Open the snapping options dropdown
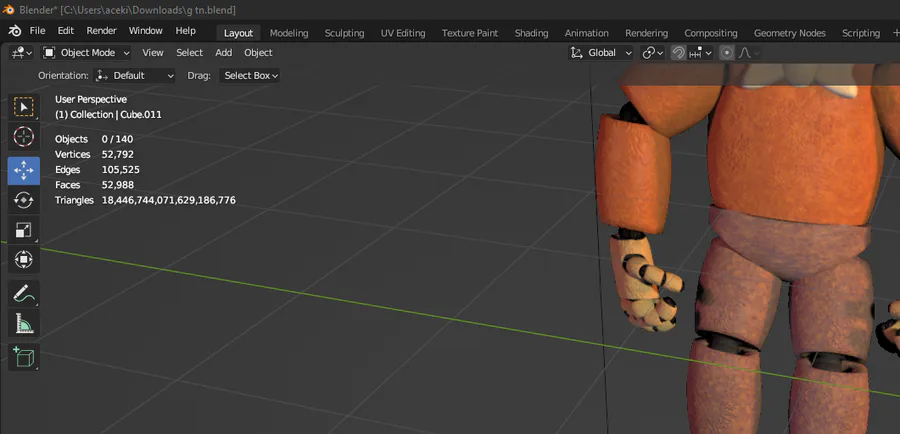The height and width of the screenshot is (434, 900). point(700,53)
